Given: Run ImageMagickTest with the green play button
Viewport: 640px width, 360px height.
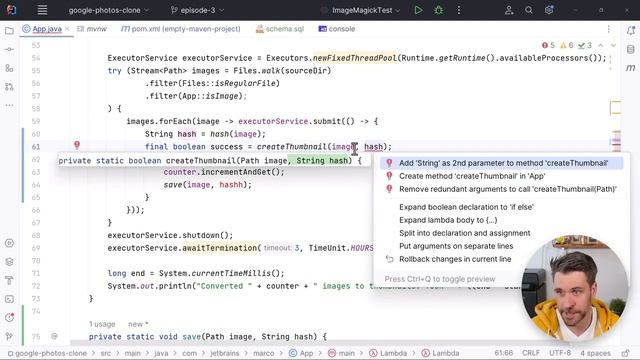Looking at the screenshot, I should click(x=418, y=10).
